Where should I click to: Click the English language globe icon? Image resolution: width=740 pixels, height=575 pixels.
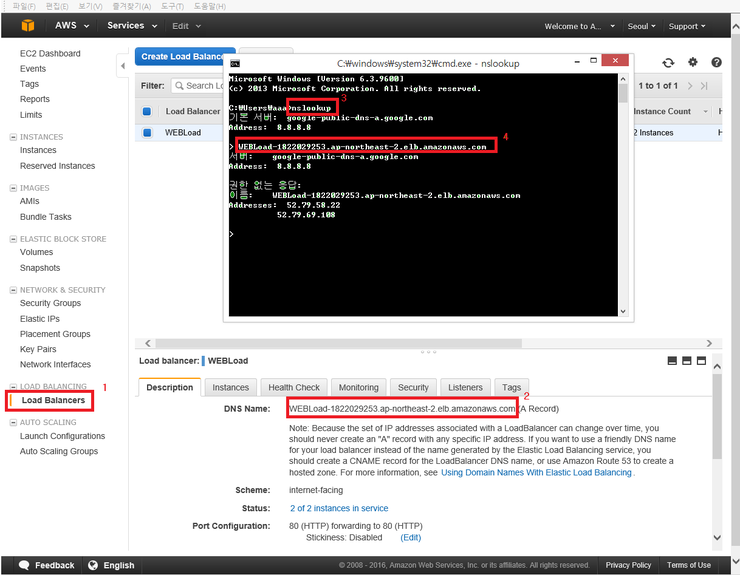click(93, 565)
